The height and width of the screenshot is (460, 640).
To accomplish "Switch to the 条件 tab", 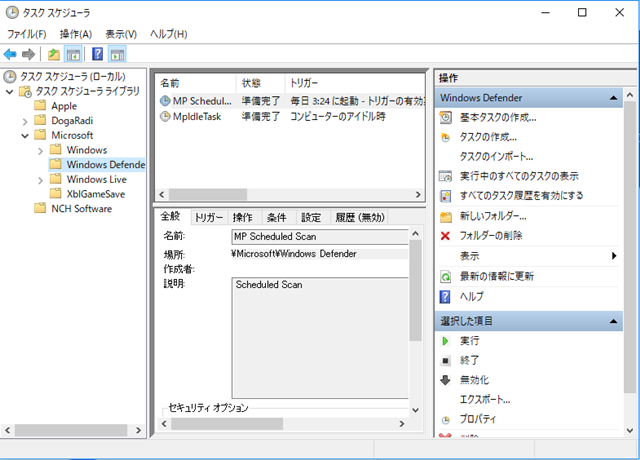I will (277, 218).
